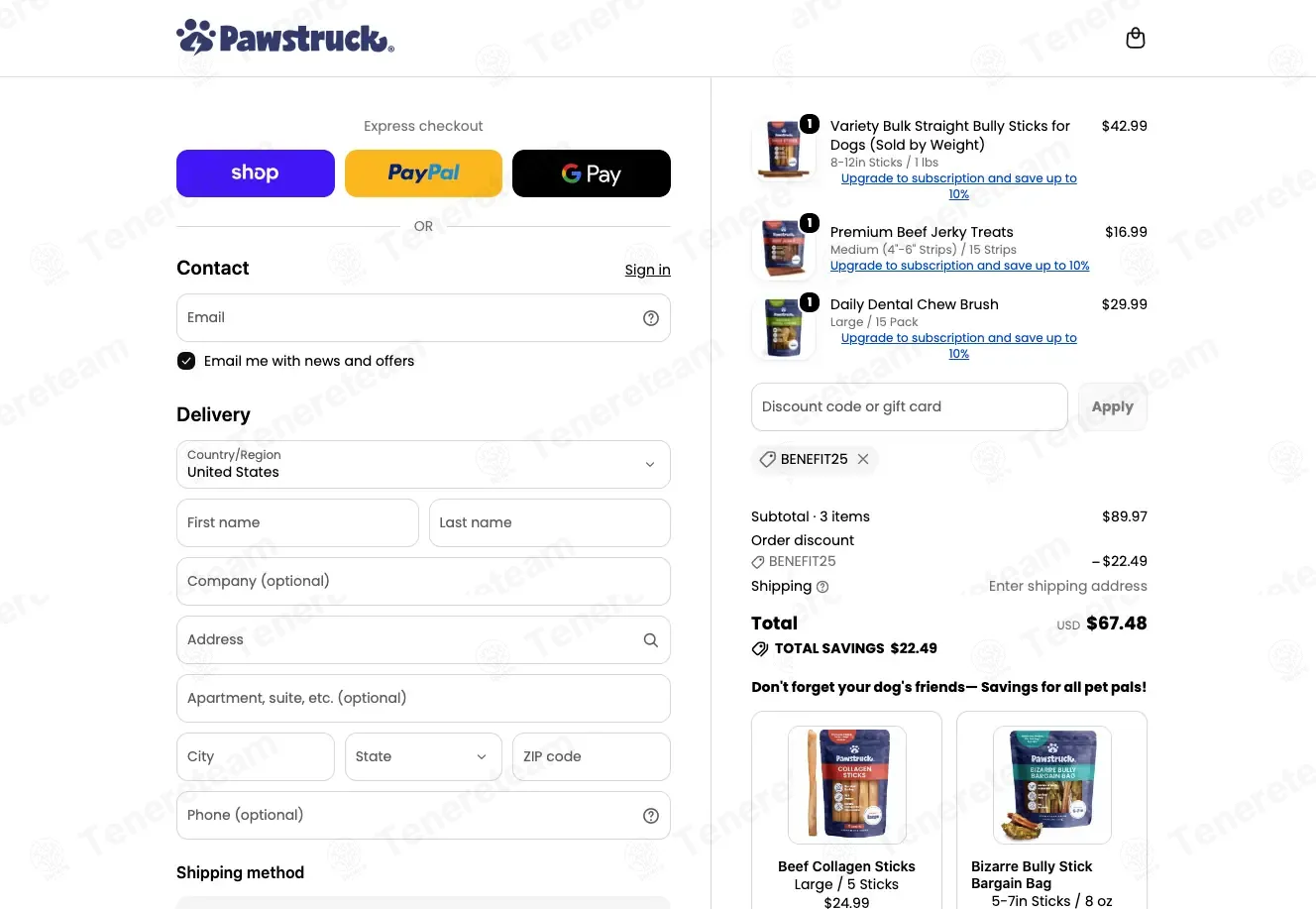Upgrade Premium Beef Jerky Treats to subscription
Screen dimensions: 1316x909
coord(959,266)
